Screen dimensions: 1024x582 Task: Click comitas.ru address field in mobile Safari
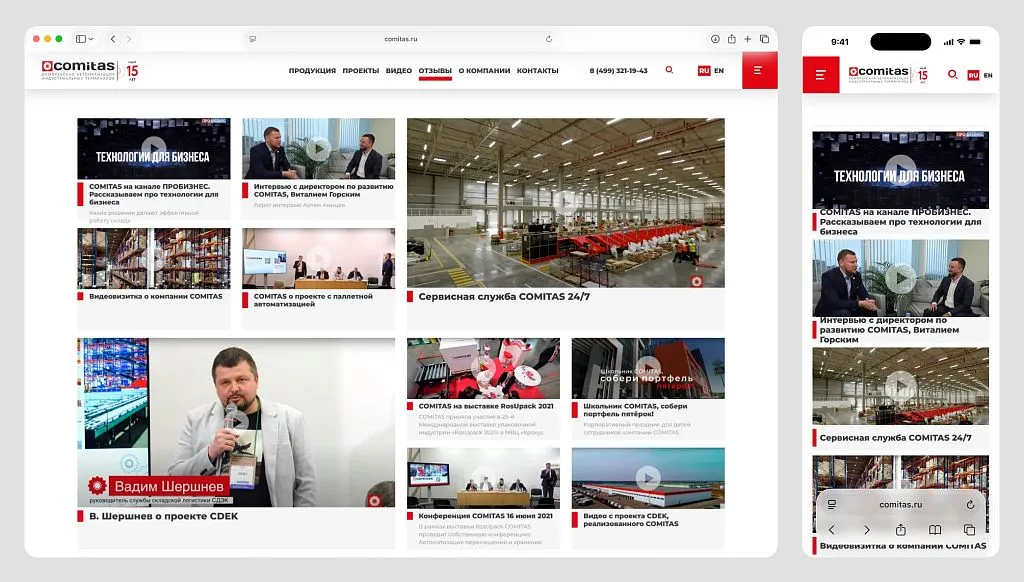(900, 504)
